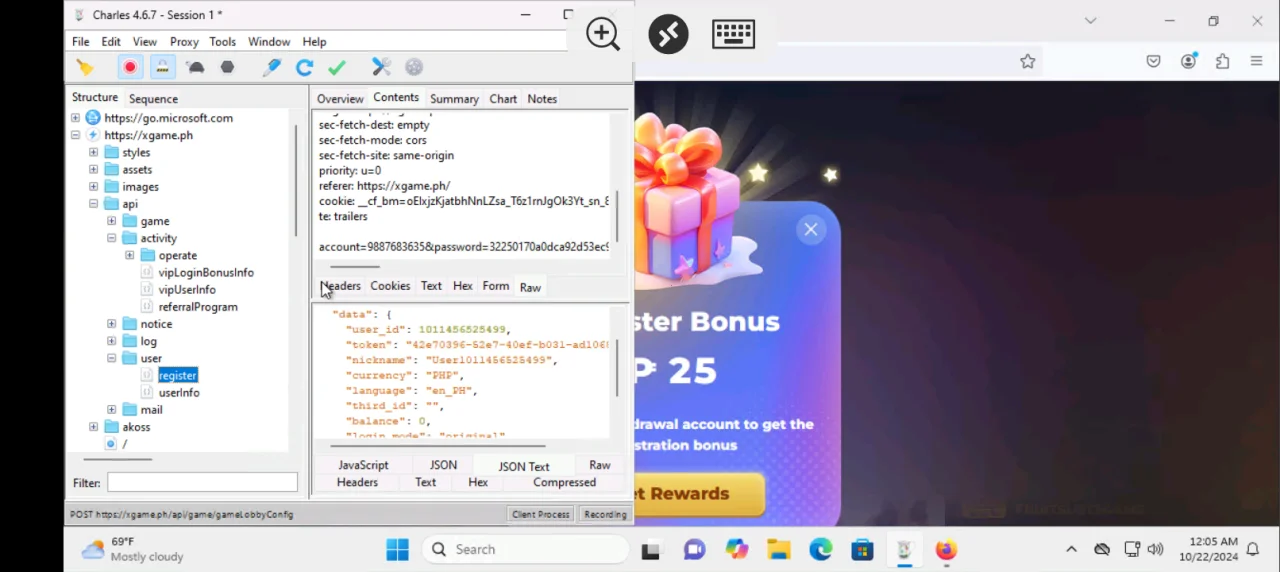Open the Window menu
Screen dimensions: 1280x572
pos(269,42)
